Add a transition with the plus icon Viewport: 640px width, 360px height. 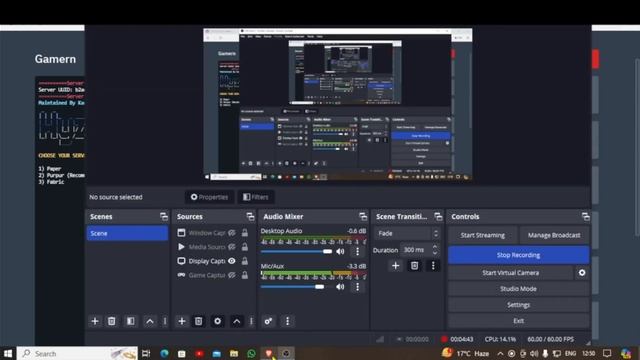point(395,266)
